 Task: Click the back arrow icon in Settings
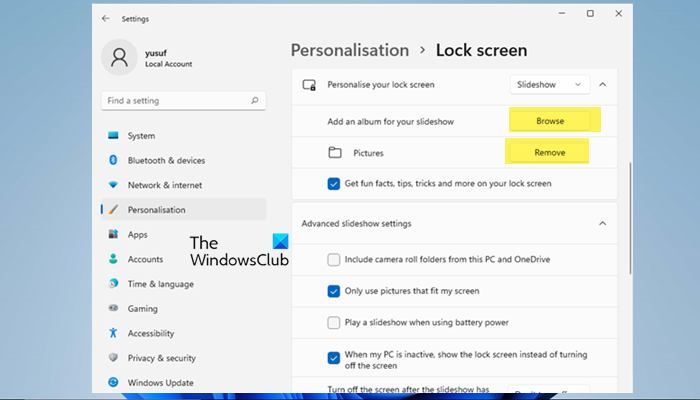[x=106, y=18]
